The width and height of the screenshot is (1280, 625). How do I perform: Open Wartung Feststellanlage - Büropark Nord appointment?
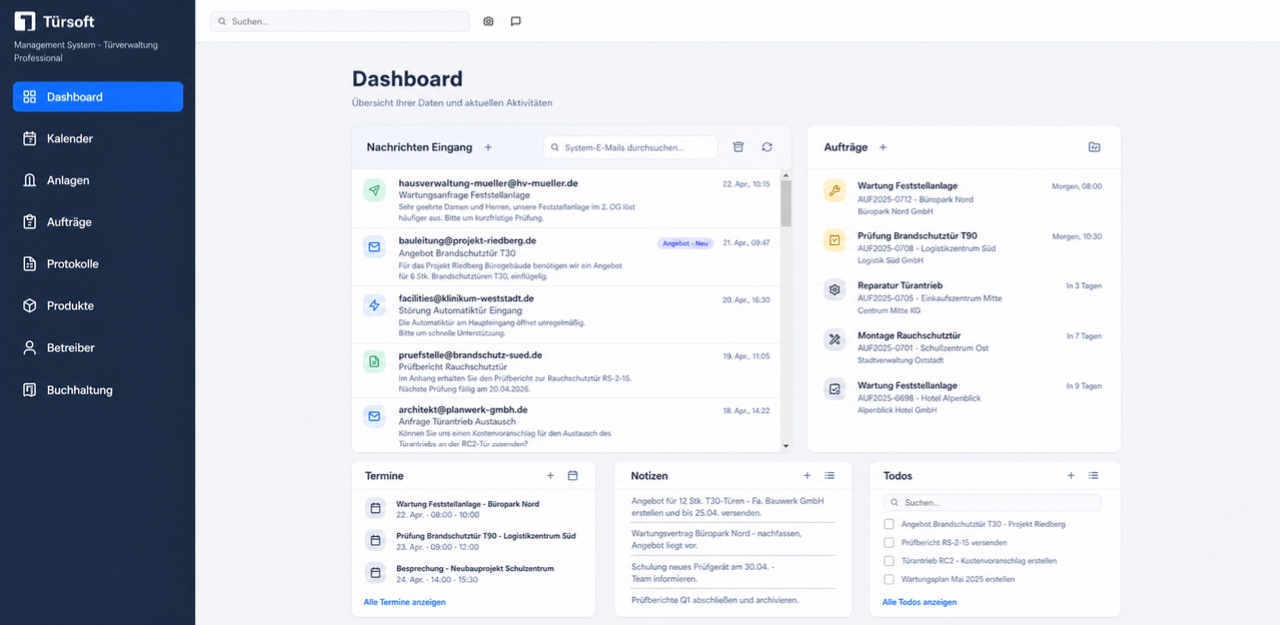tap(472, 509)
